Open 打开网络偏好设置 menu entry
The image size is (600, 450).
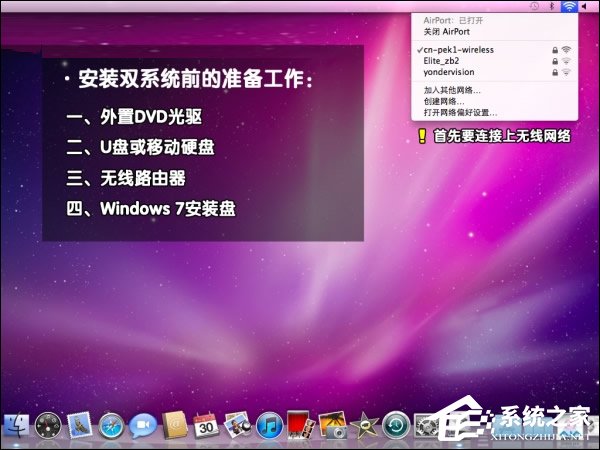pyautogui.click(x=461, y=112)
